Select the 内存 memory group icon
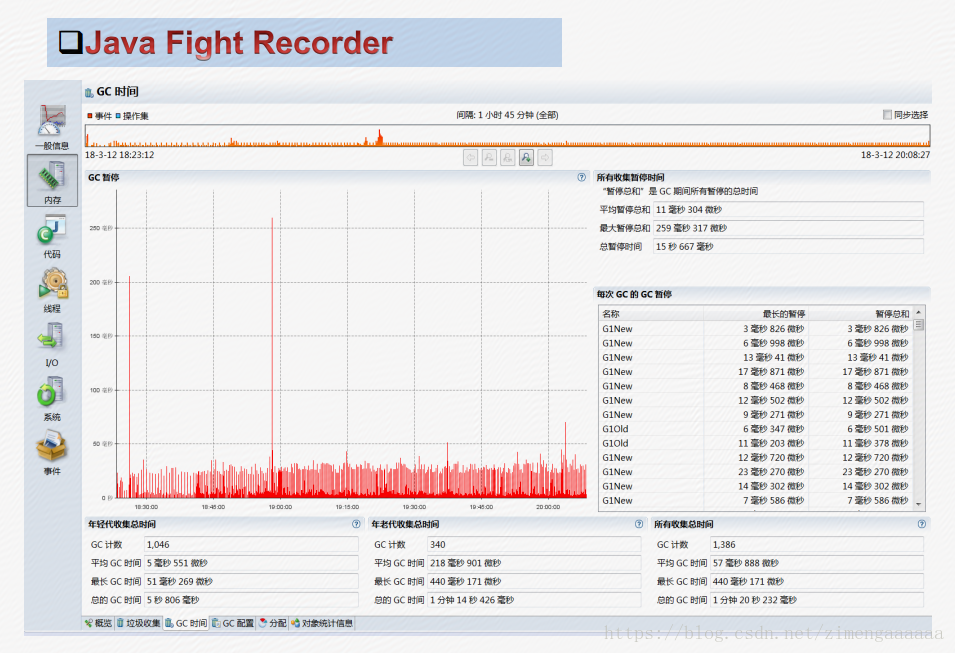 click(x=52, y=180)
